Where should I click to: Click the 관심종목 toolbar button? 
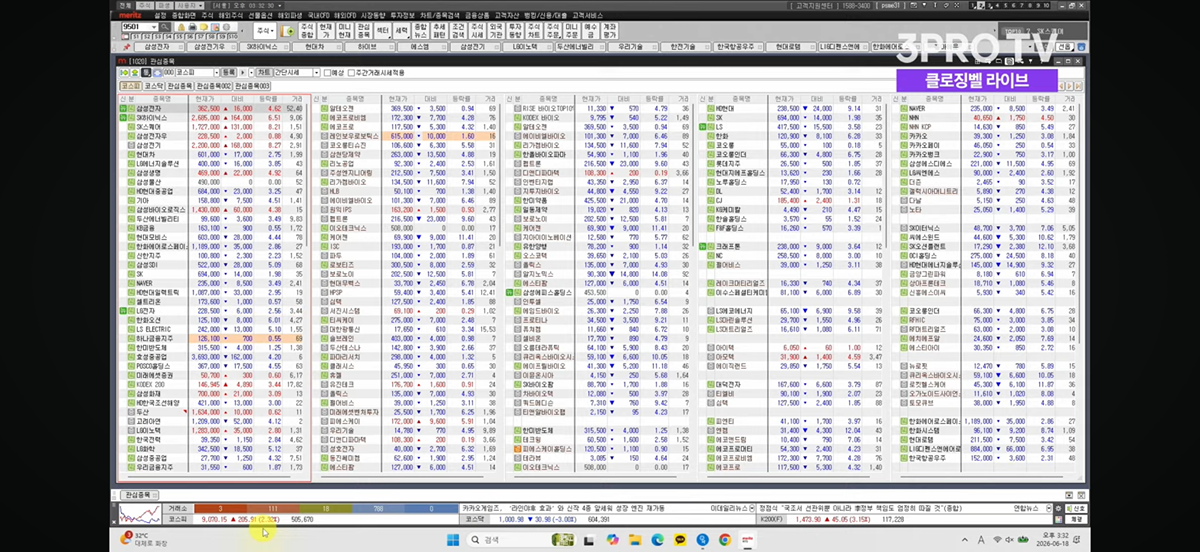(x=363, y=31)
